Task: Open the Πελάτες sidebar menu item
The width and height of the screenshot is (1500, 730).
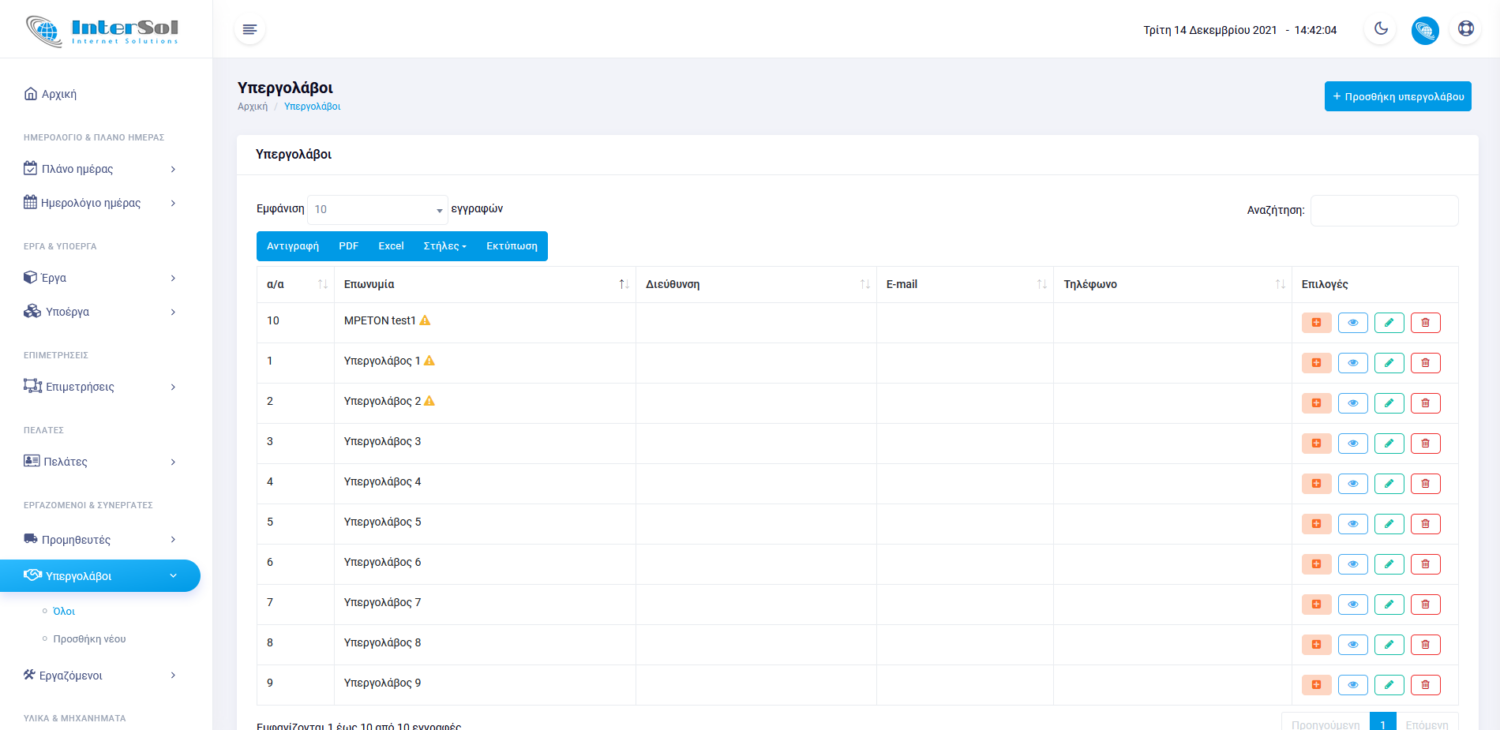Action: [100, 462]
